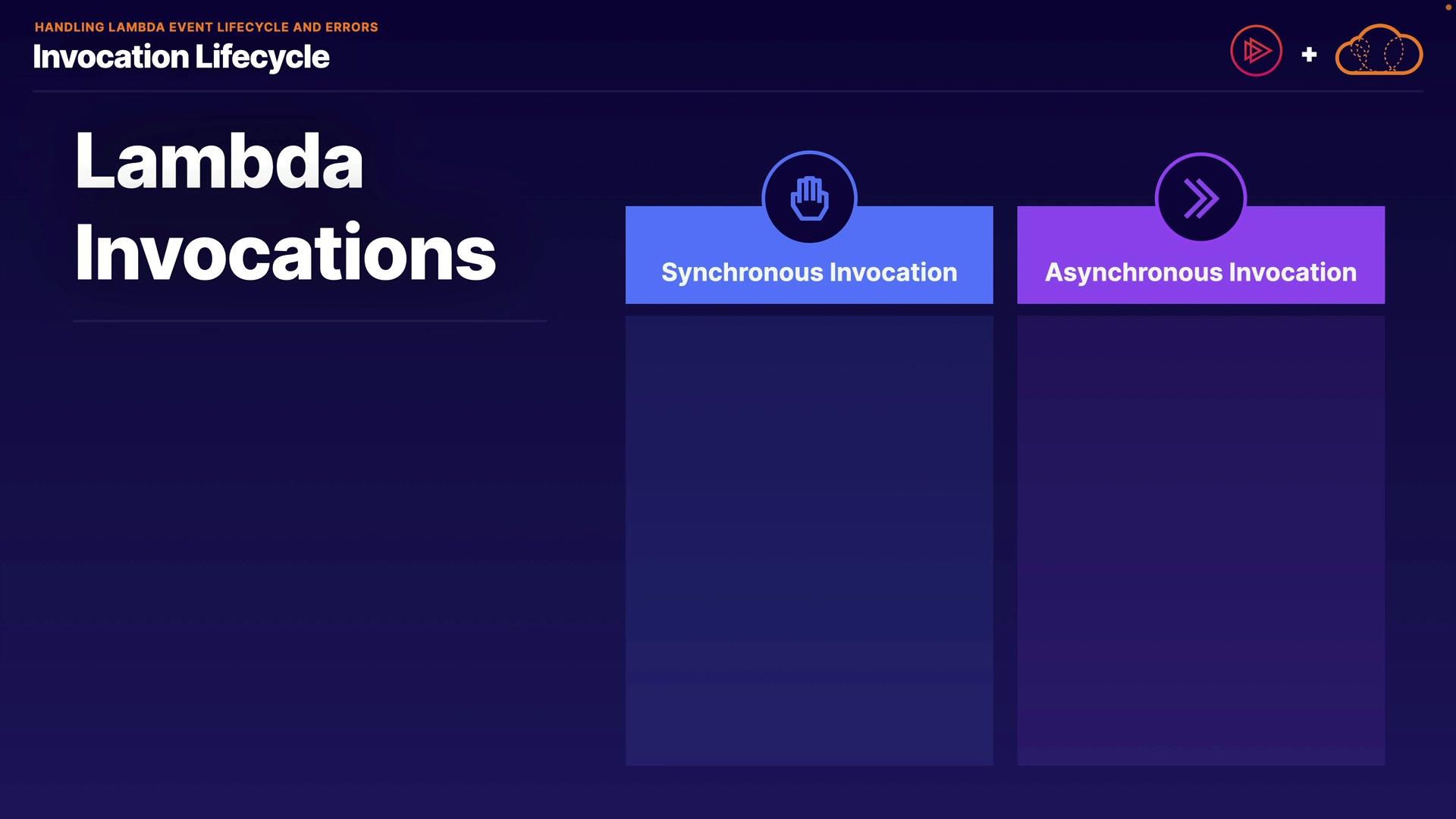Image resolution: width=1456 pixels, height=819 pixels.
Task: Click the Pluralsight play logo icon
Action: [1256, 52]
